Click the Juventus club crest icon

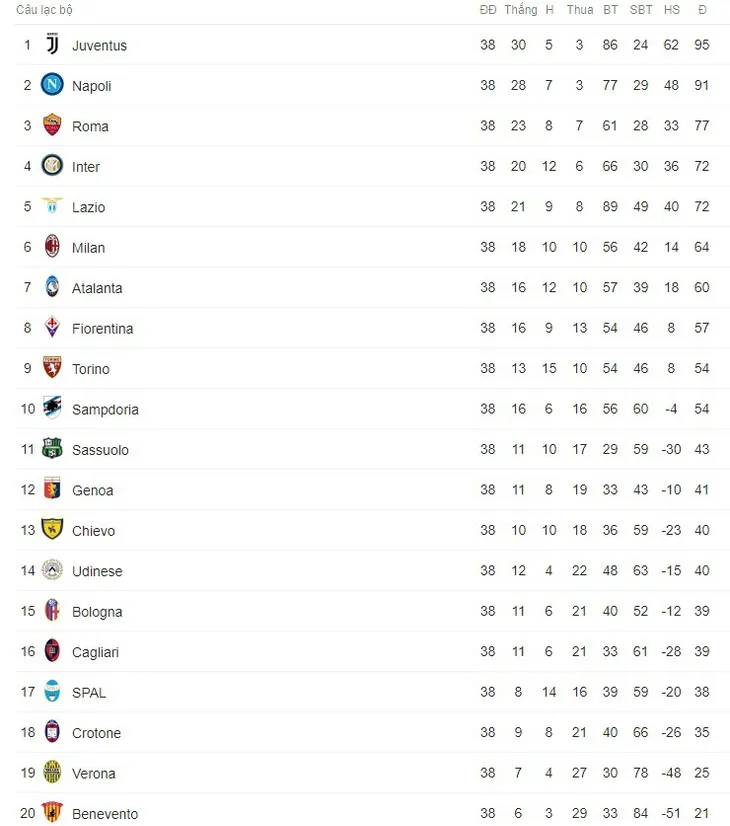[x=52, y=45]
